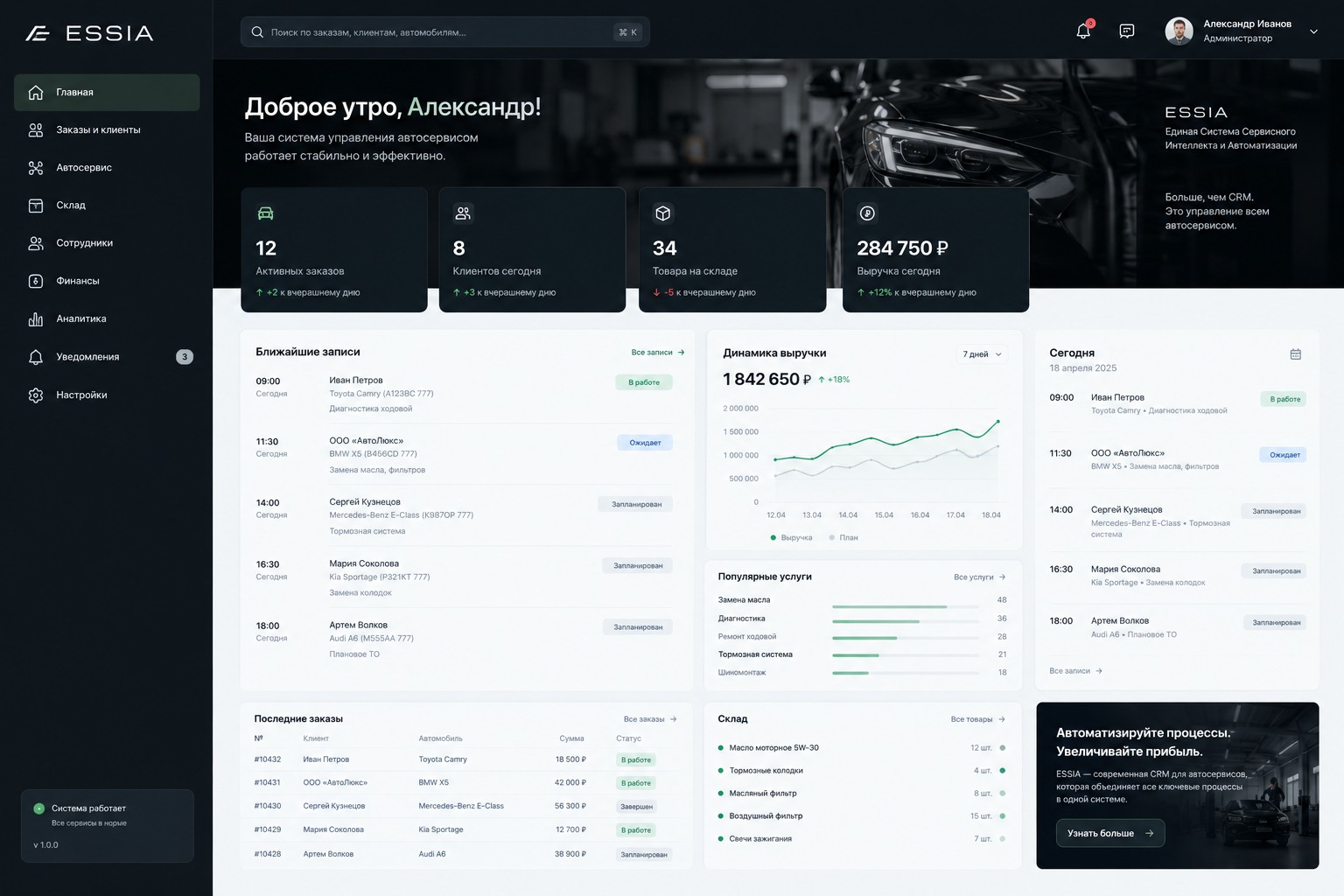Open Сотрудники section
Viewport: 1344px width, 896px height.
tap(107, 243)
